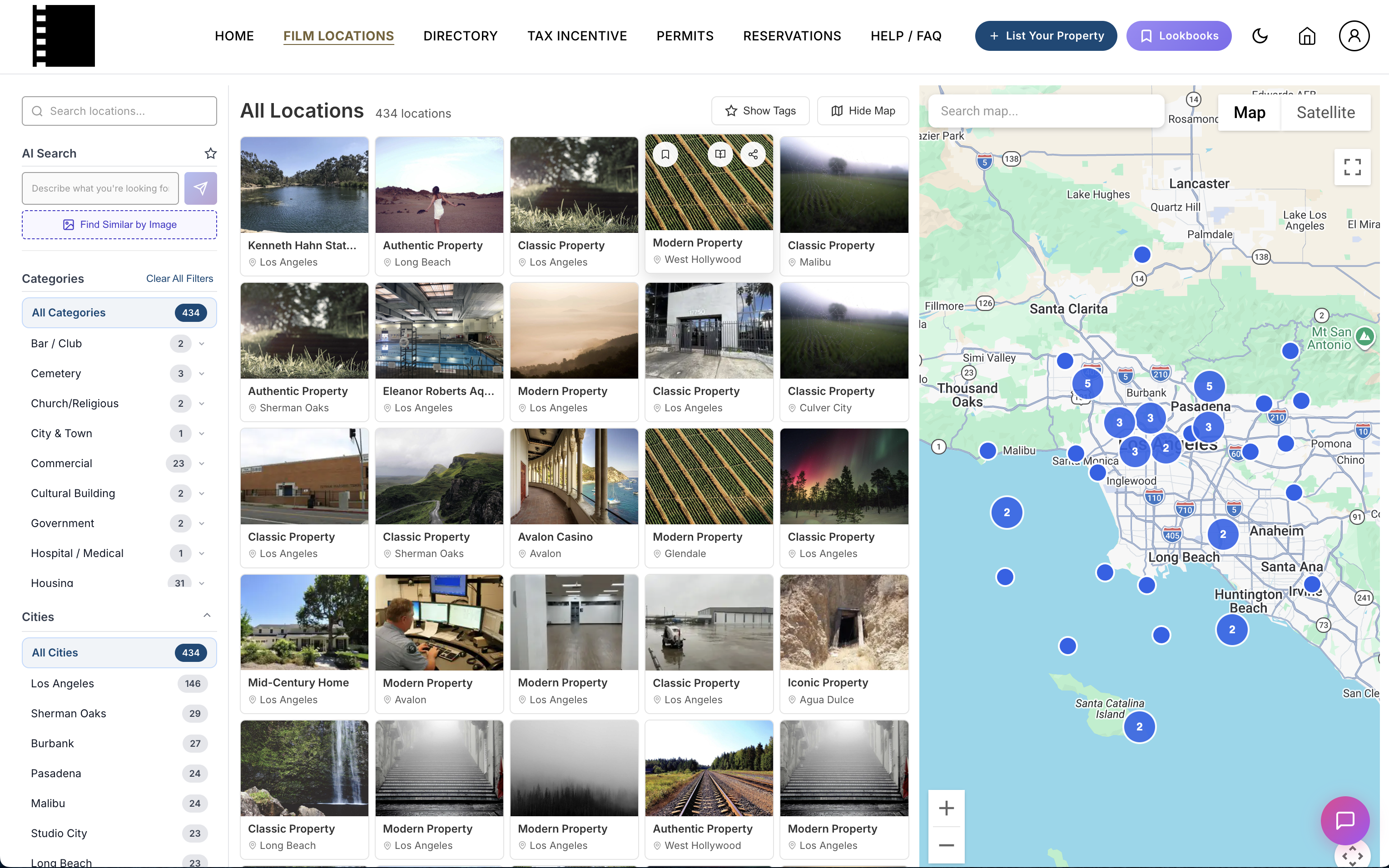Expand the Cemetery category

202,374
